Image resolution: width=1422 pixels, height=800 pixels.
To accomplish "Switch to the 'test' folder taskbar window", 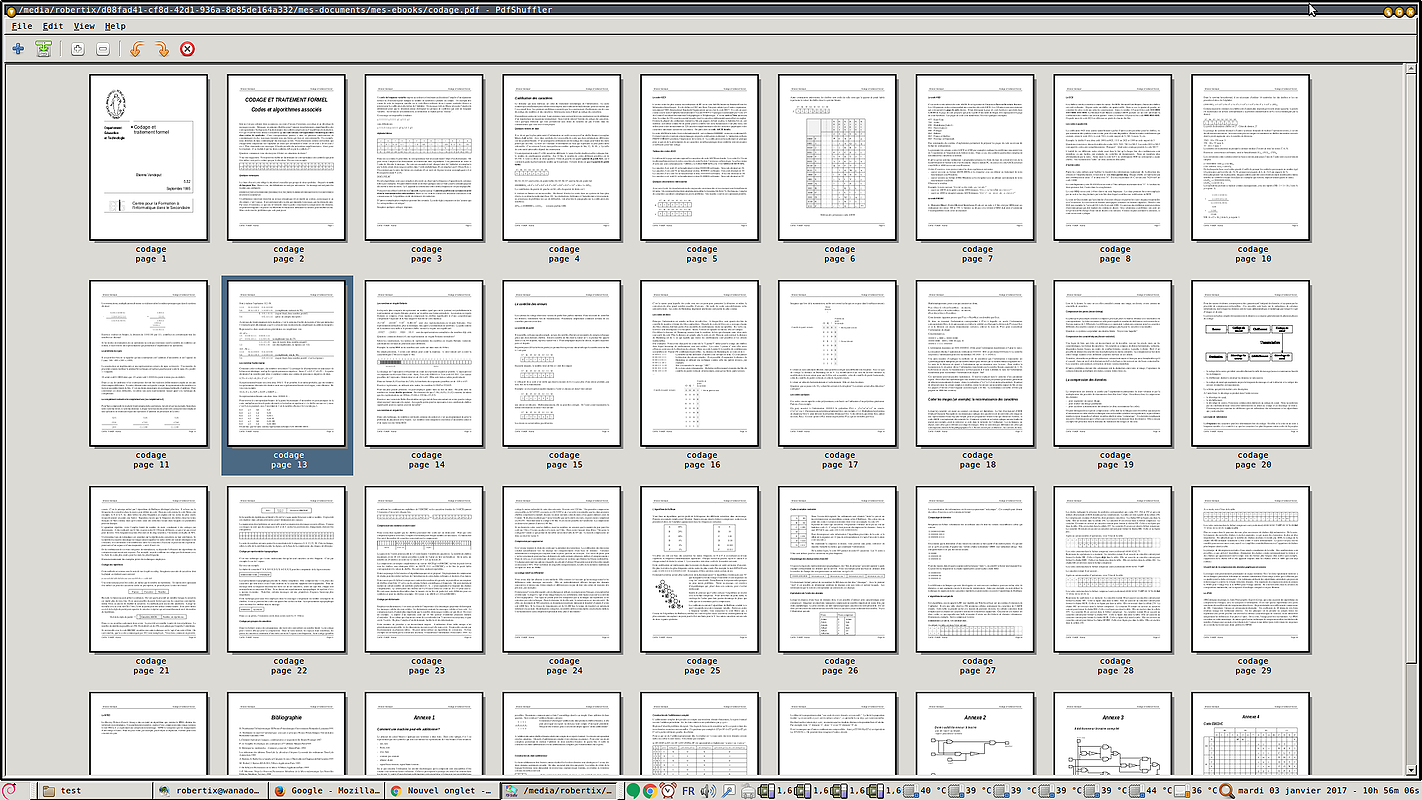I will pyautogui.click(x=95, y=790).
